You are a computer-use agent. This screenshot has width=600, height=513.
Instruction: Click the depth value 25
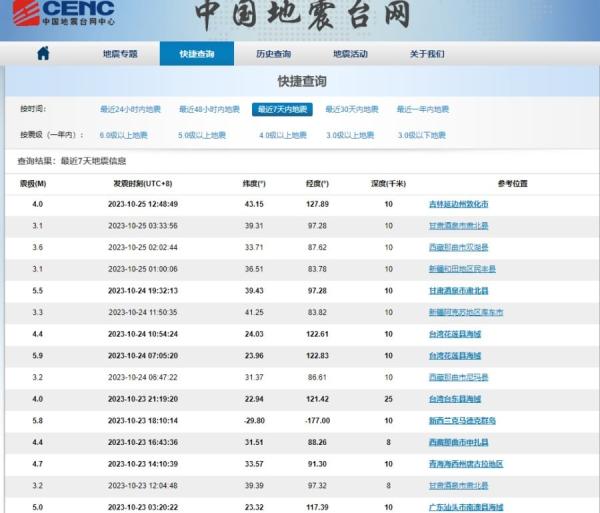click(388, 399)
